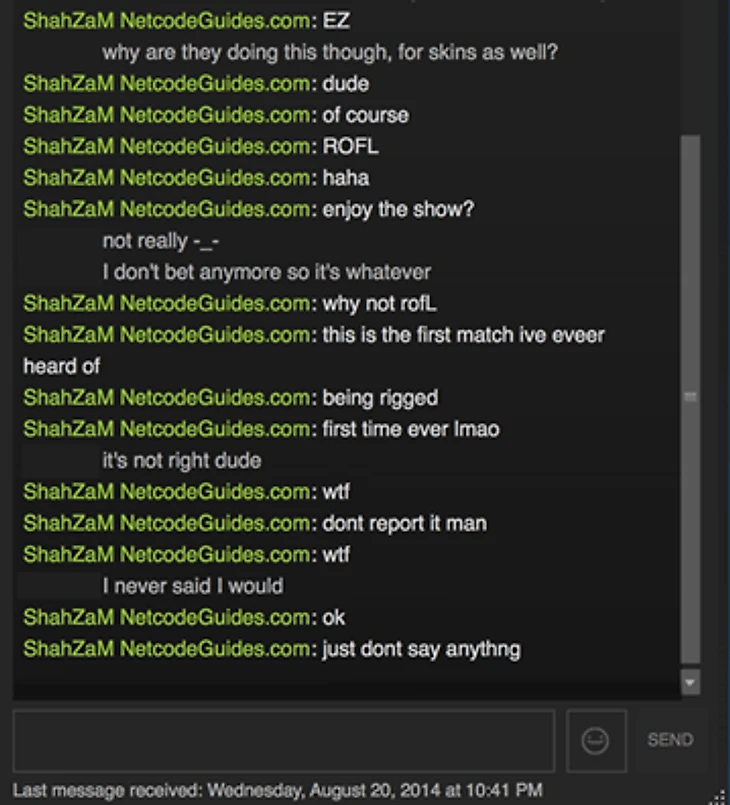730x805 pixels.
Task: Click the "Last message received" status text
Action: pos(278,790)
